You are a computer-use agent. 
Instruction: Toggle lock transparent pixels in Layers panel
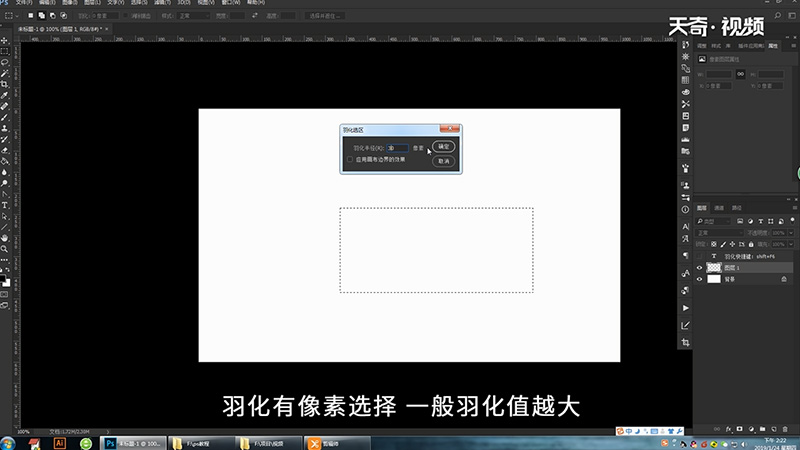pos(714,244)
